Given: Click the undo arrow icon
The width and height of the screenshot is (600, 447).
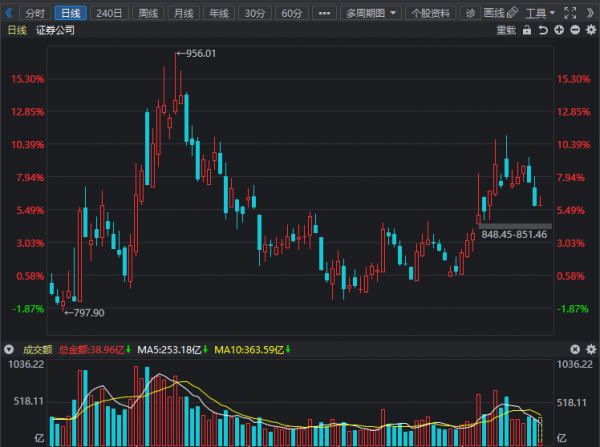Looking at the screenshot, I should [x=542, y=31].
